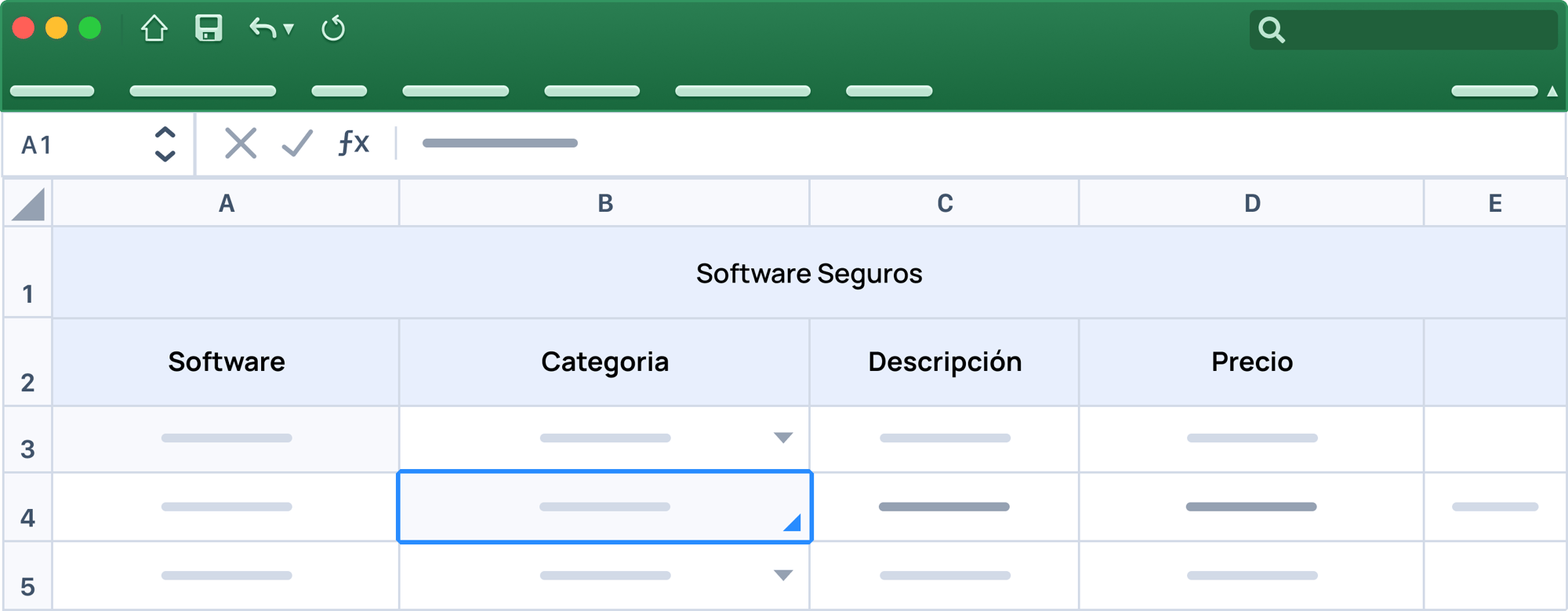Screen dimensions: 1568x611
Task: Click the "Precio" header cell
Action: coord(1252,362)
